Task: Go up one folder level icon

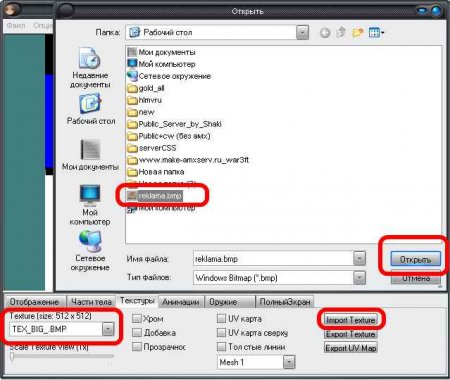Action: tap(341, 33)
